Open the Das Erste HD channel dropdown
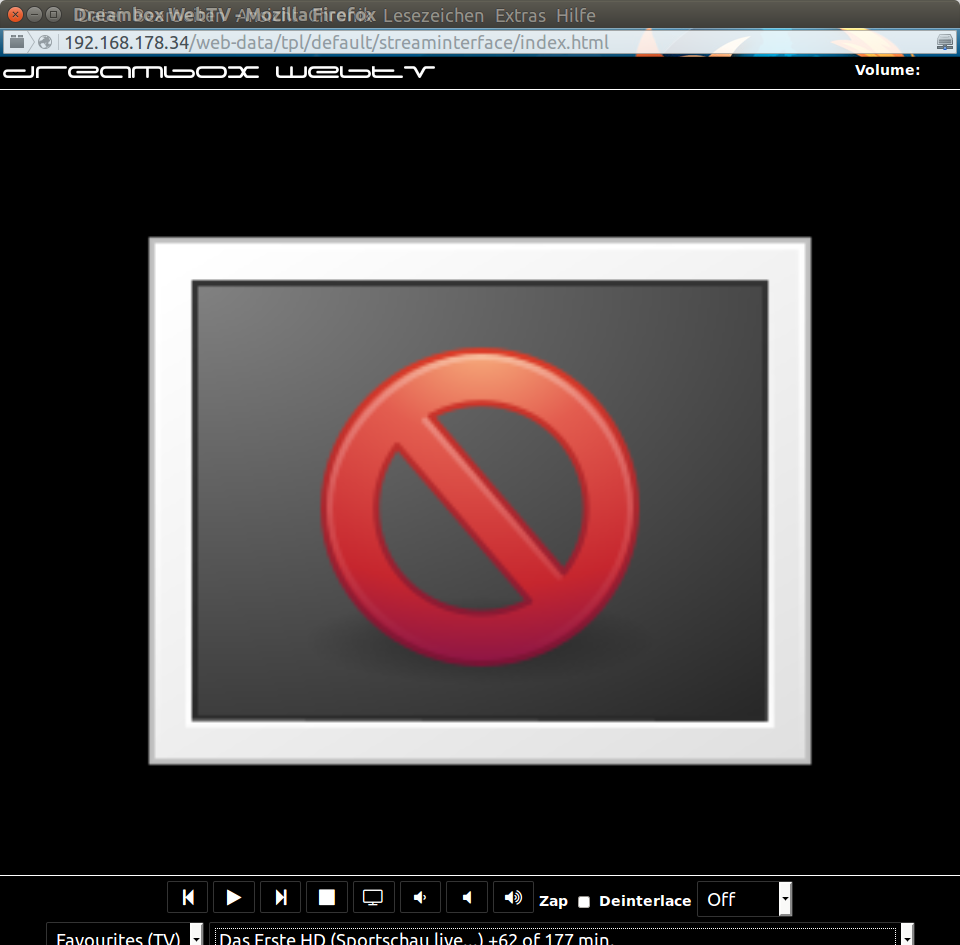 pos(565,935)
